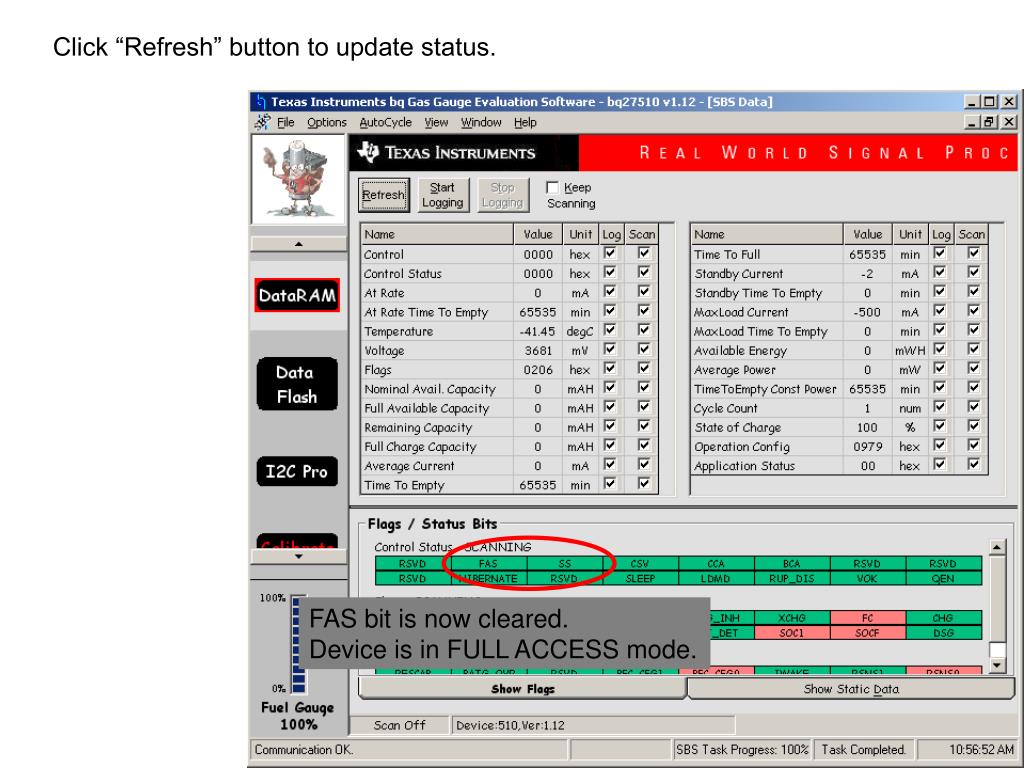Click the Show Static Data button
This screenshot has width=1024, height=768.
tap(851, 689)
